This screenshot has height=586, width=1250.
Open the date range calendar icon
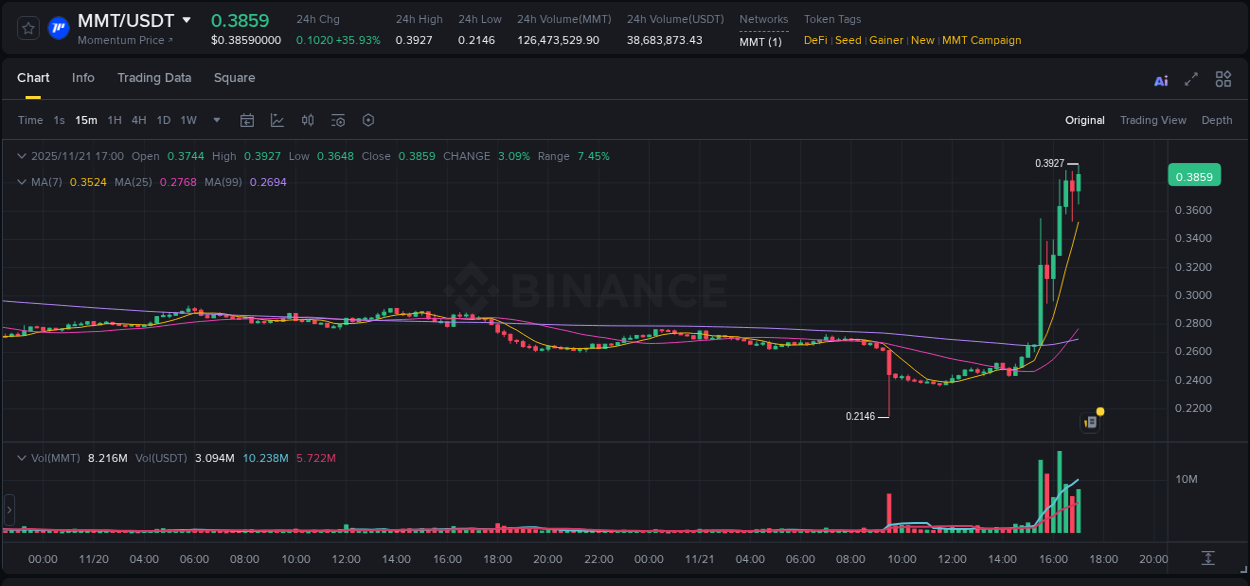247,120
